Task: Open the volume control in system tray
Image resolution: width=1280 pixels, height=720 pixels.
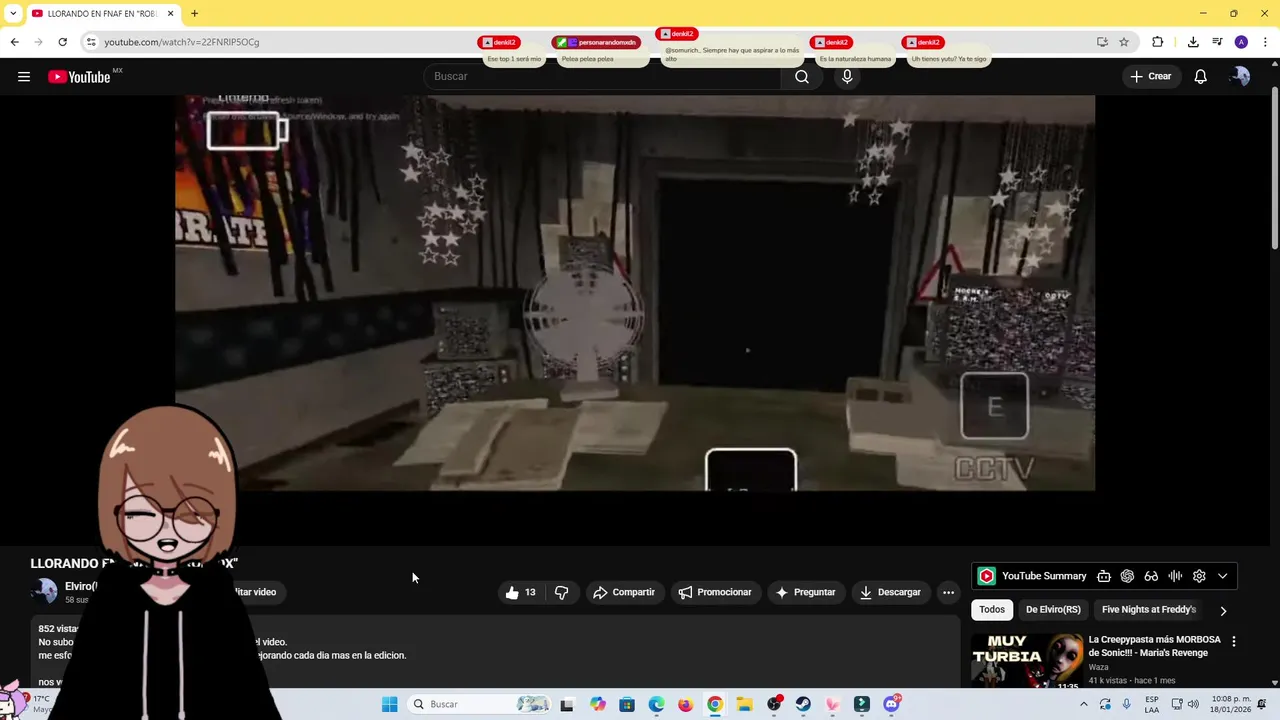Action: click(x=1193, y=704)
